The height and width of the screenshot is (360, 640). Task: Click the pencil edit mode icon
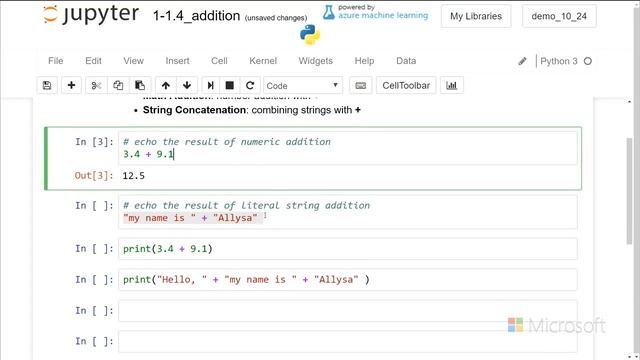522,61
